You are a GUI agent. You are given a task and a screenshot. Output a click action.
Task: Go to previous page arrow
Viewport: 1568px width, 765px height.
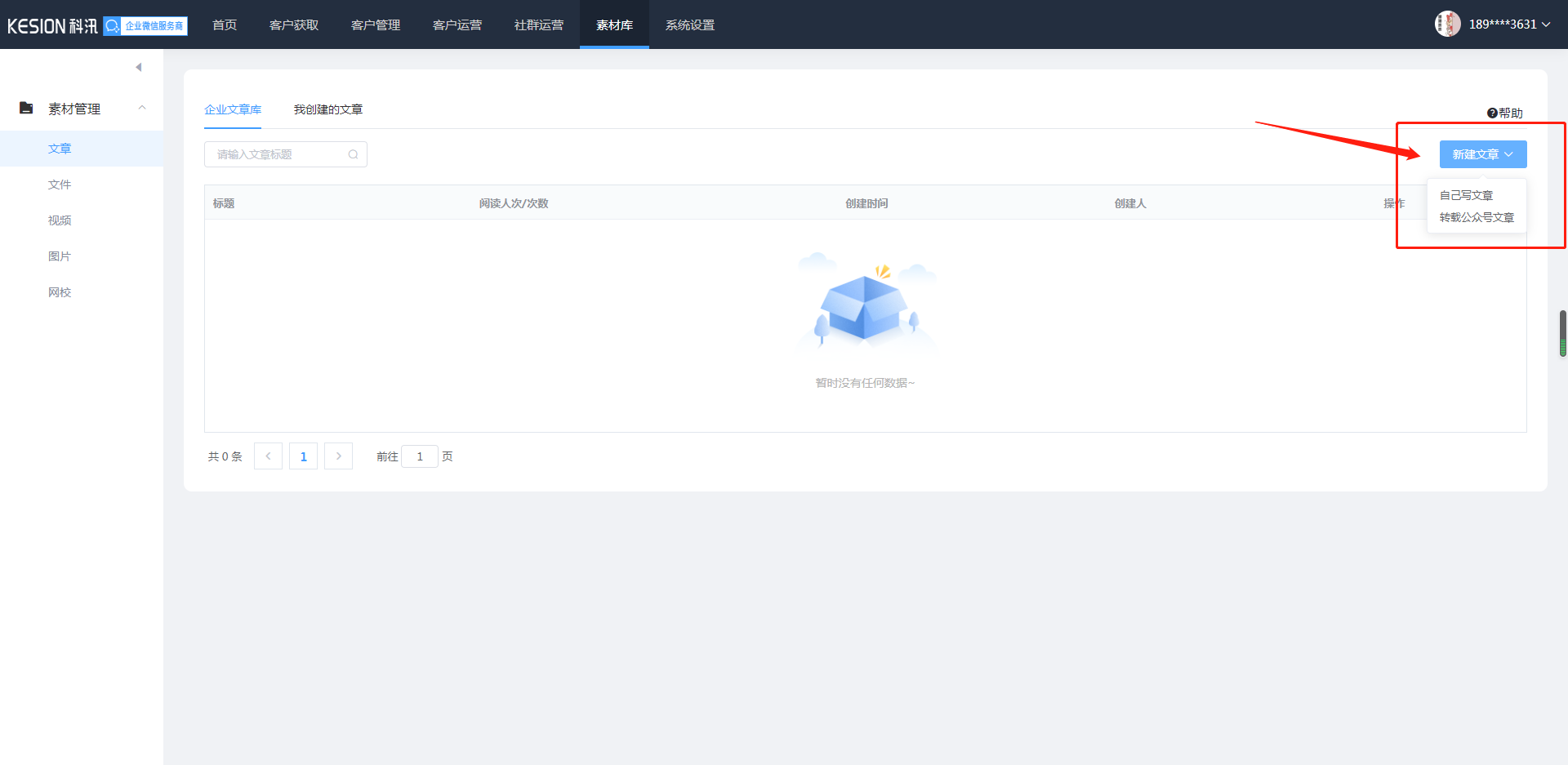click(x=268, y=456)
